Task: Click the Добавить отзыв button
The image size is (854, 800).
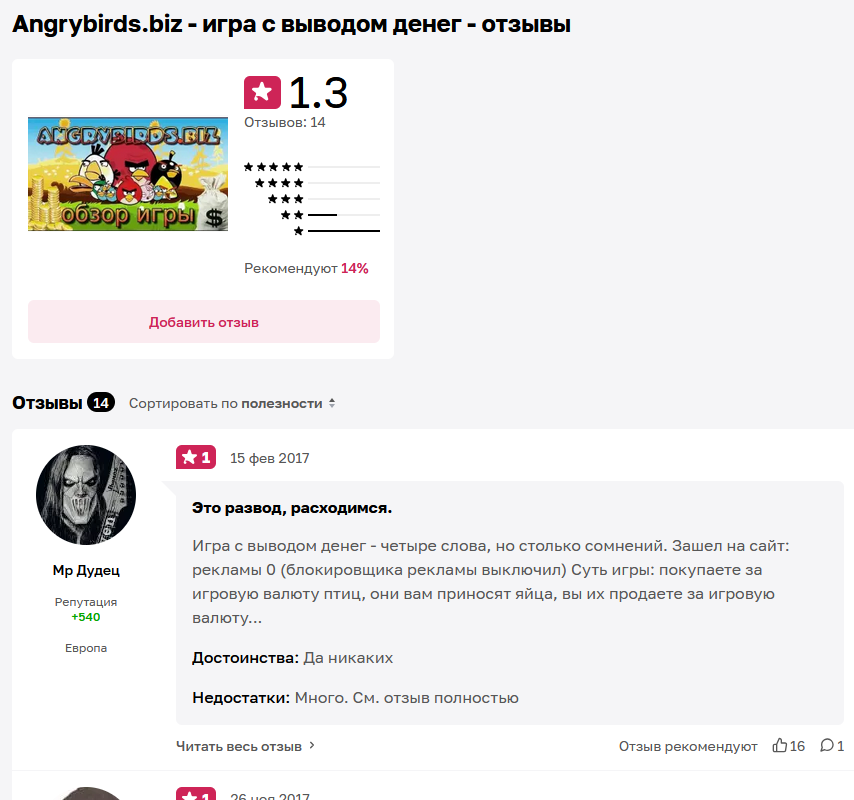Action: click(204, 322)
